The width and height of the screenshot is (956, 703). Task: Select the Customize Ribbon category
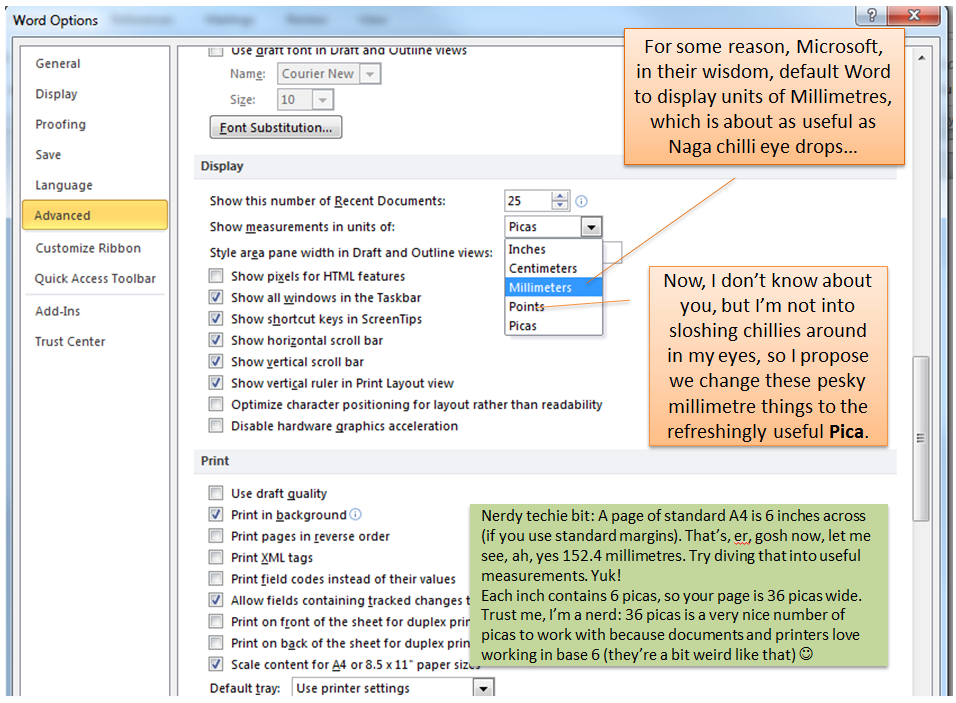(88, 248)
